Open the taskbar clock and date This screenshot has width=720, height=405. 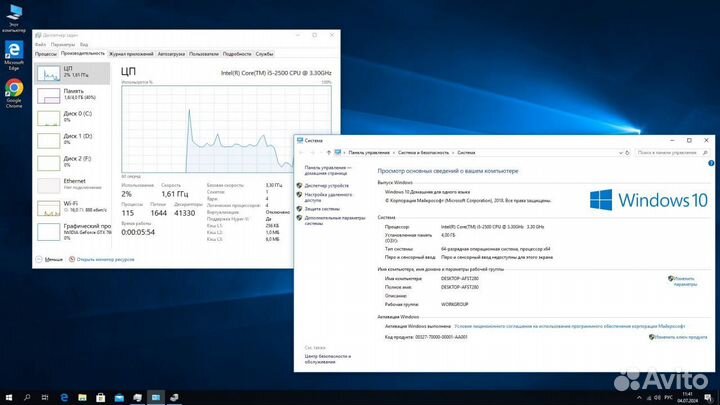point(687,398)
